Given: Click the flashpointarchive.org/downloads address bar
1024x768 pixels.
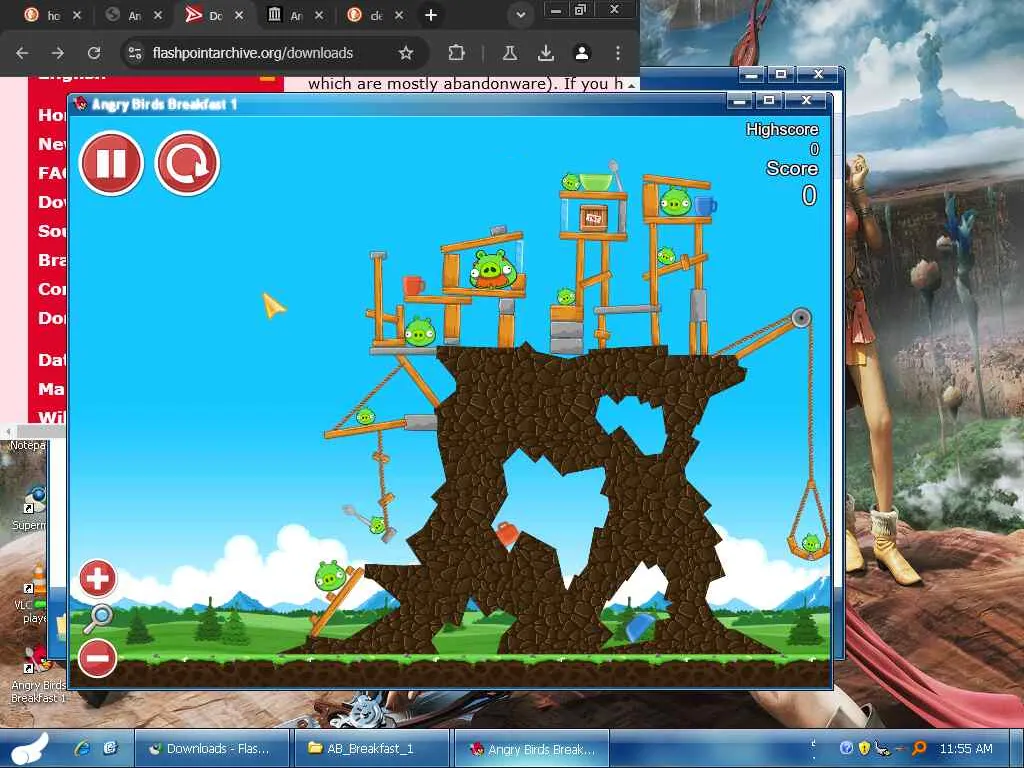Looking at the screenshot, I should [274, 53].
